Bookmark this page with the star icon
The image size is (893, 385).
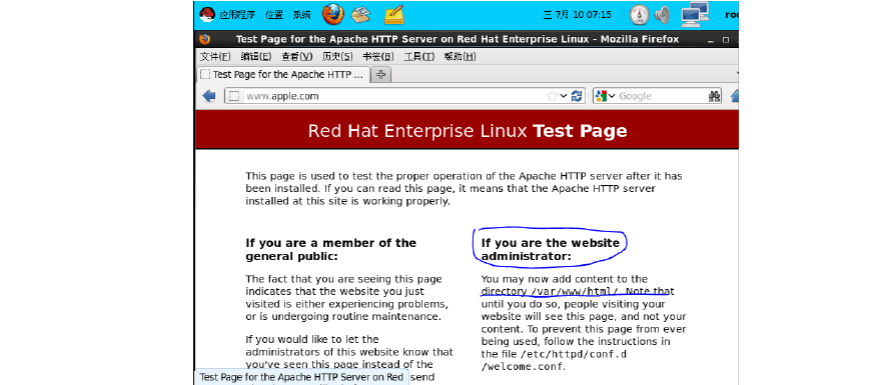click(552, 96)
